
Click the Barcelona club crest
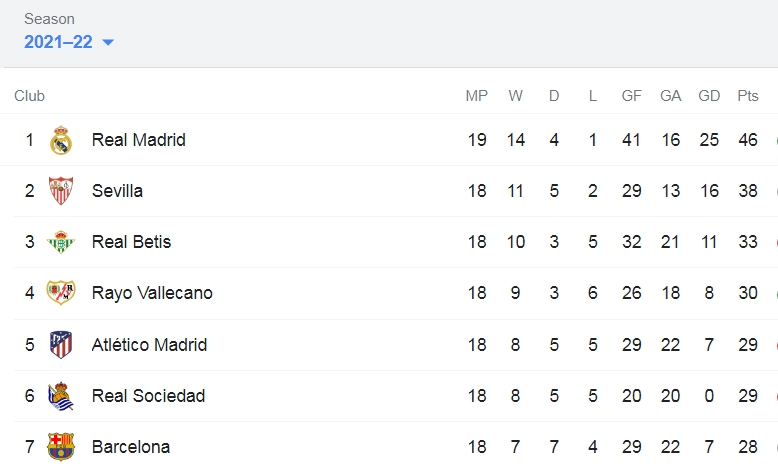click(61, 447)
